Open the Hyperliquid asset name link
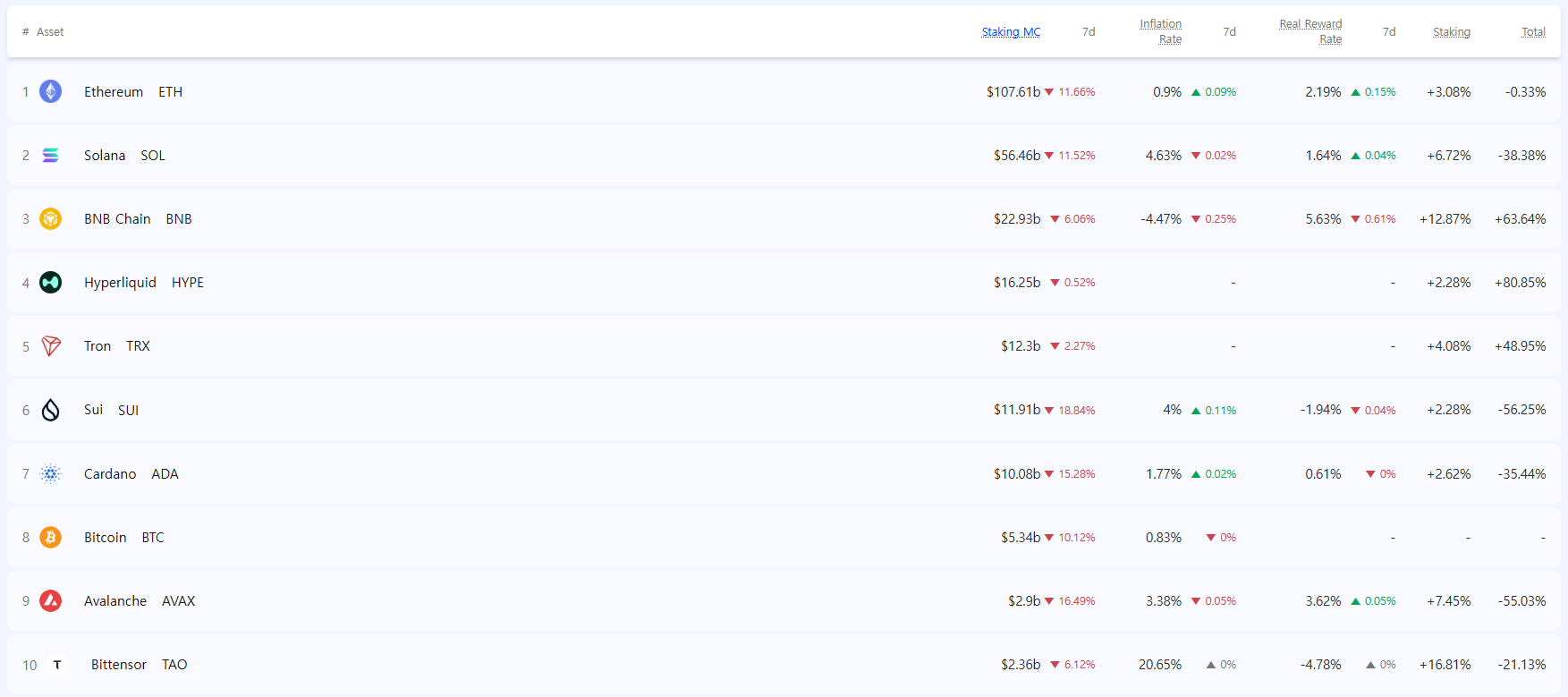Image resolution: width=1568 pixels, height=697 pixels. (120, 283)
